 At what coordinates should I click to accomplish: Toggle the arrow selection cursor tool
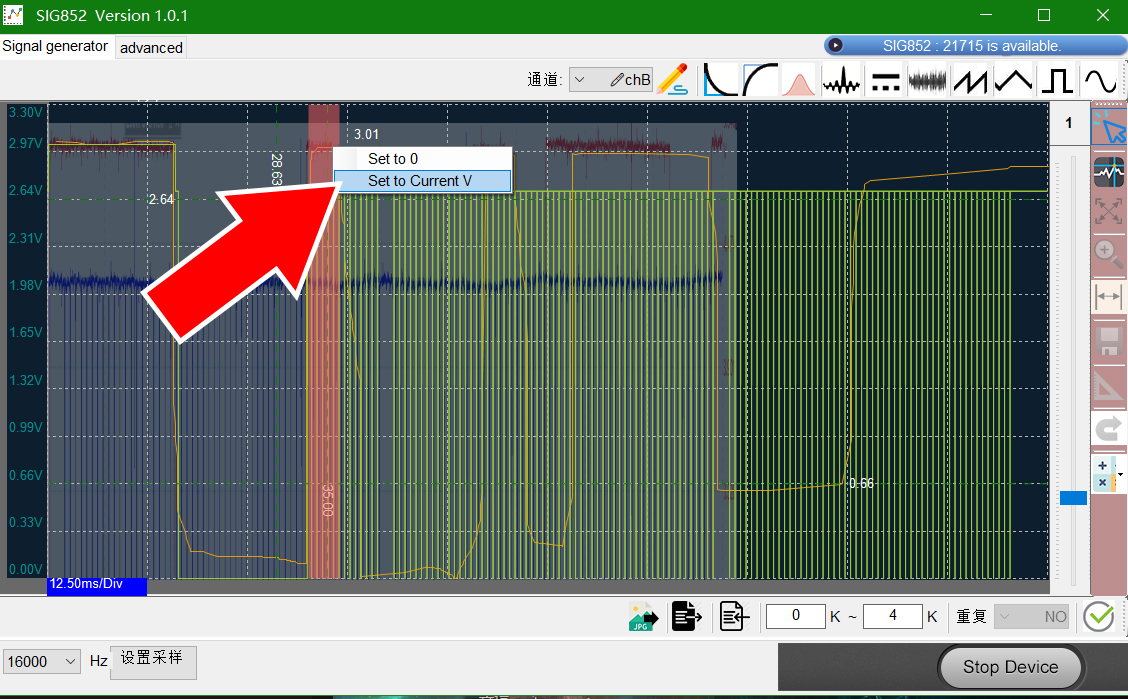(x=1109, y=128)
